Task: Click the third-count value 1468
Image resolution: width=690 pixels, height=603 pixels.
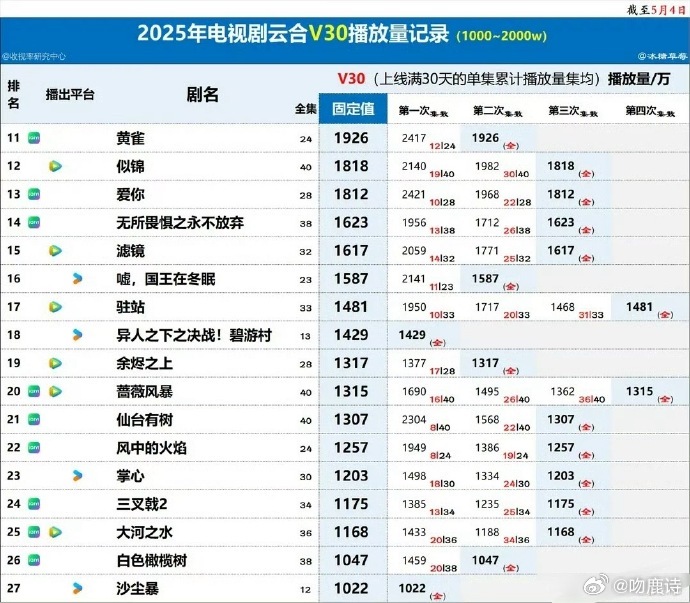Action: coord(563,307)
